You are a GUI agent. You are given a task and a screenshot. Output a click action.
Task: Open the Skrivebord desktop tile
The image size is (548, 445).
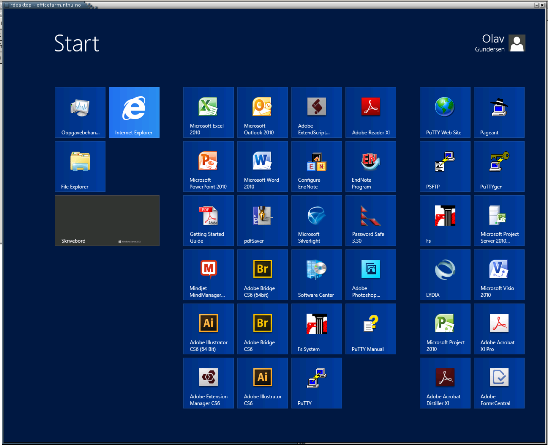coord(107,221)
